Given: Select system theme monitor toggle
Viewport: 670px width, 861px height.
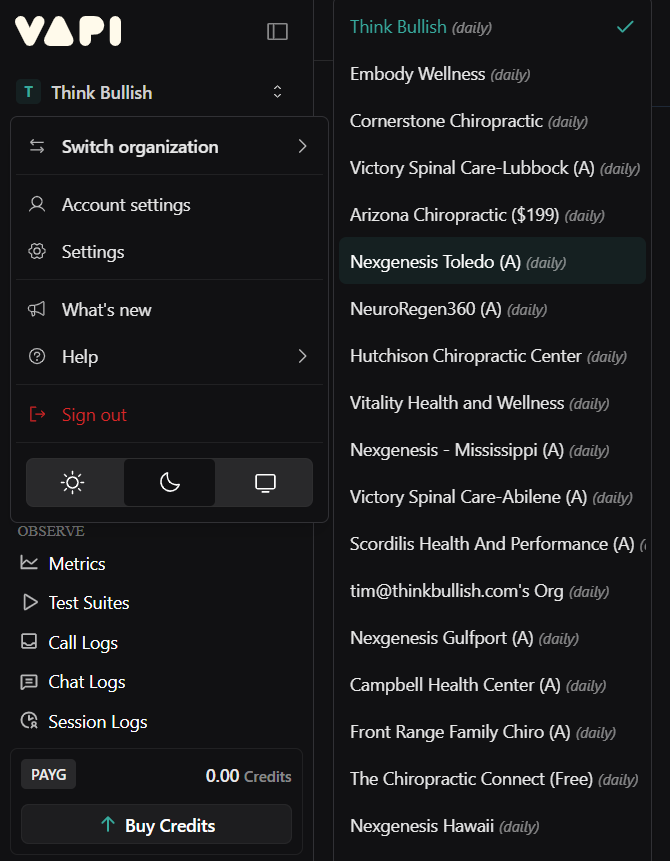Looking at the screenshot, I should tap(265, 483).
